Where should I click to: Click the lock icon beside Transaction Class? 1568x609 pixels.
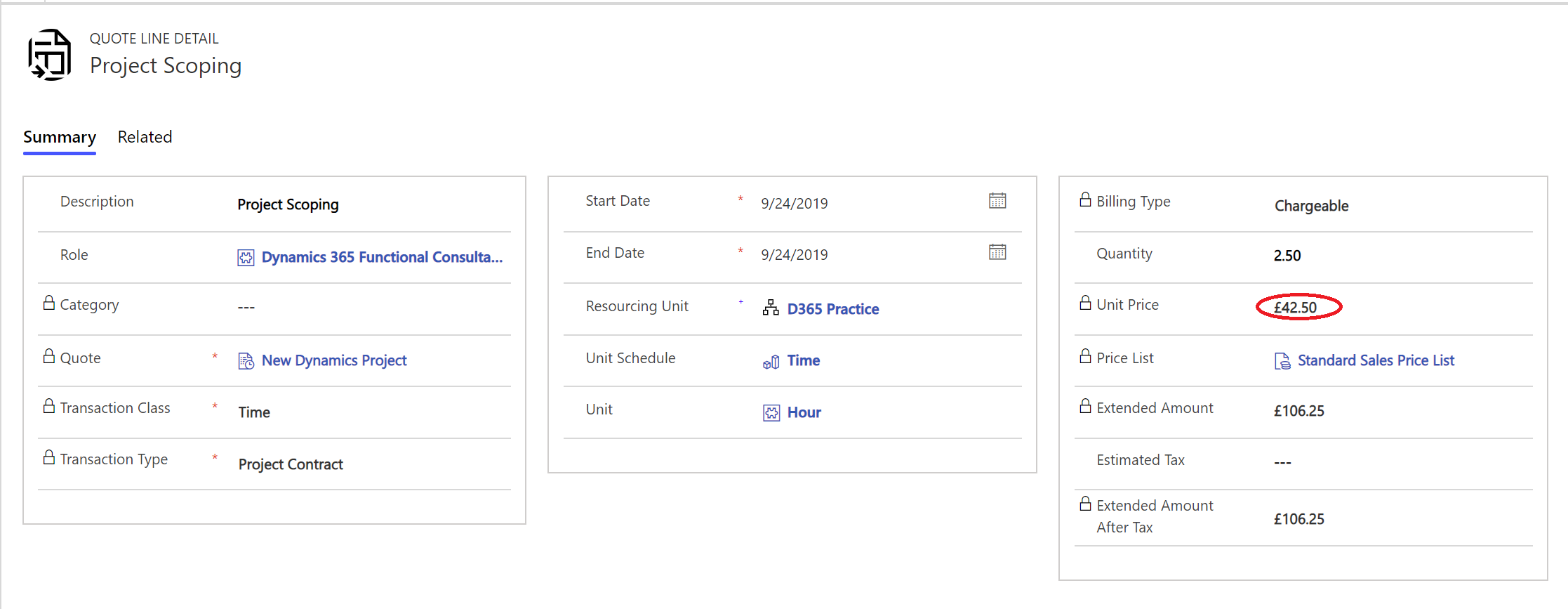(x=49, y=406)
